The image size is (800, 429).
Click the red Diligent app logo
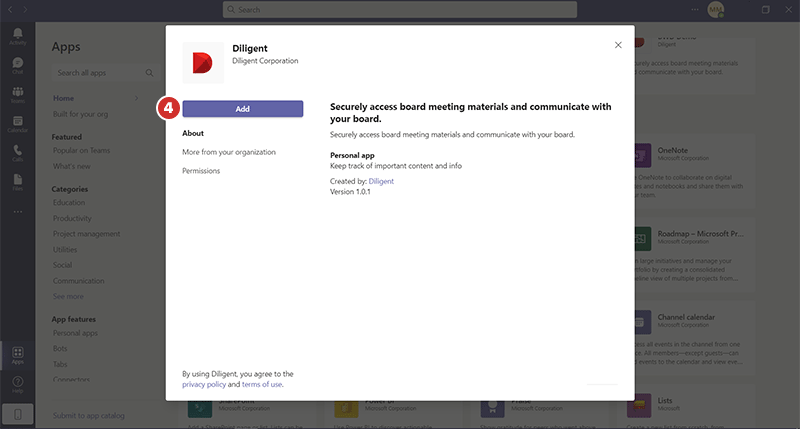(x=202, y=61)
